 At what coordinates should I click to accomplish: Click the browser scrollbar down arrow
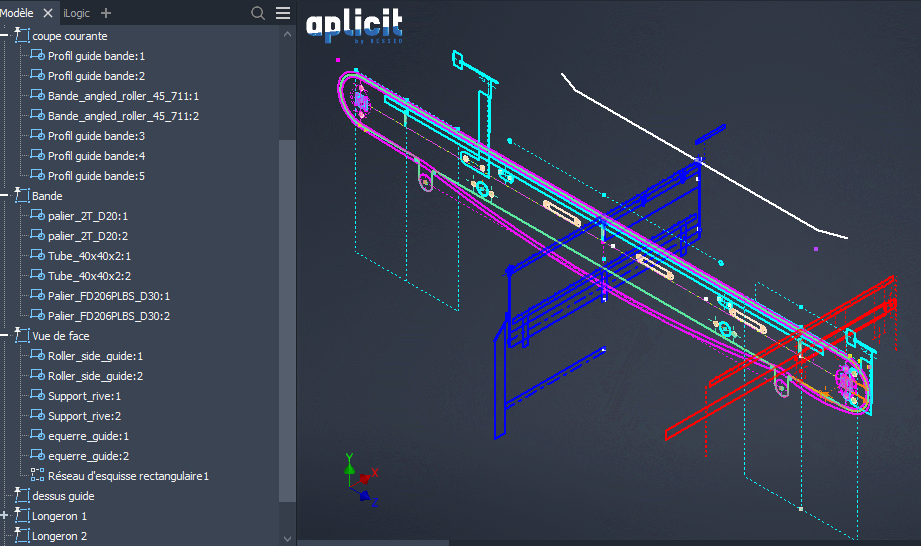(287, 538)
